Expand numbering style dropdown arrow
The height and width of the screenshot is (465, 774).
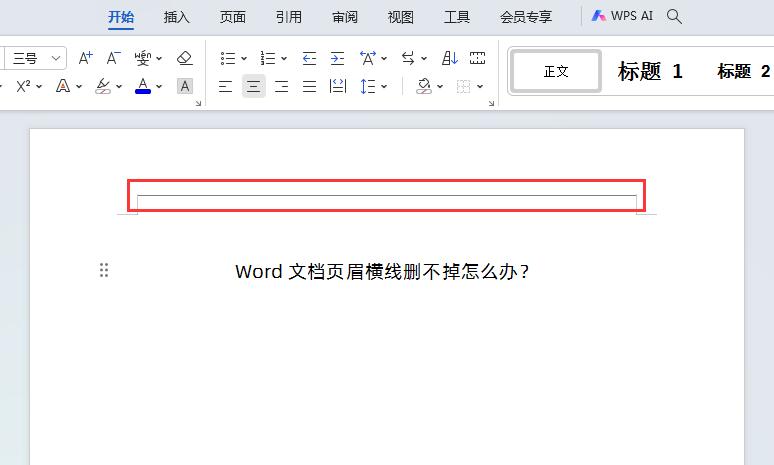(x=284, y=59)
